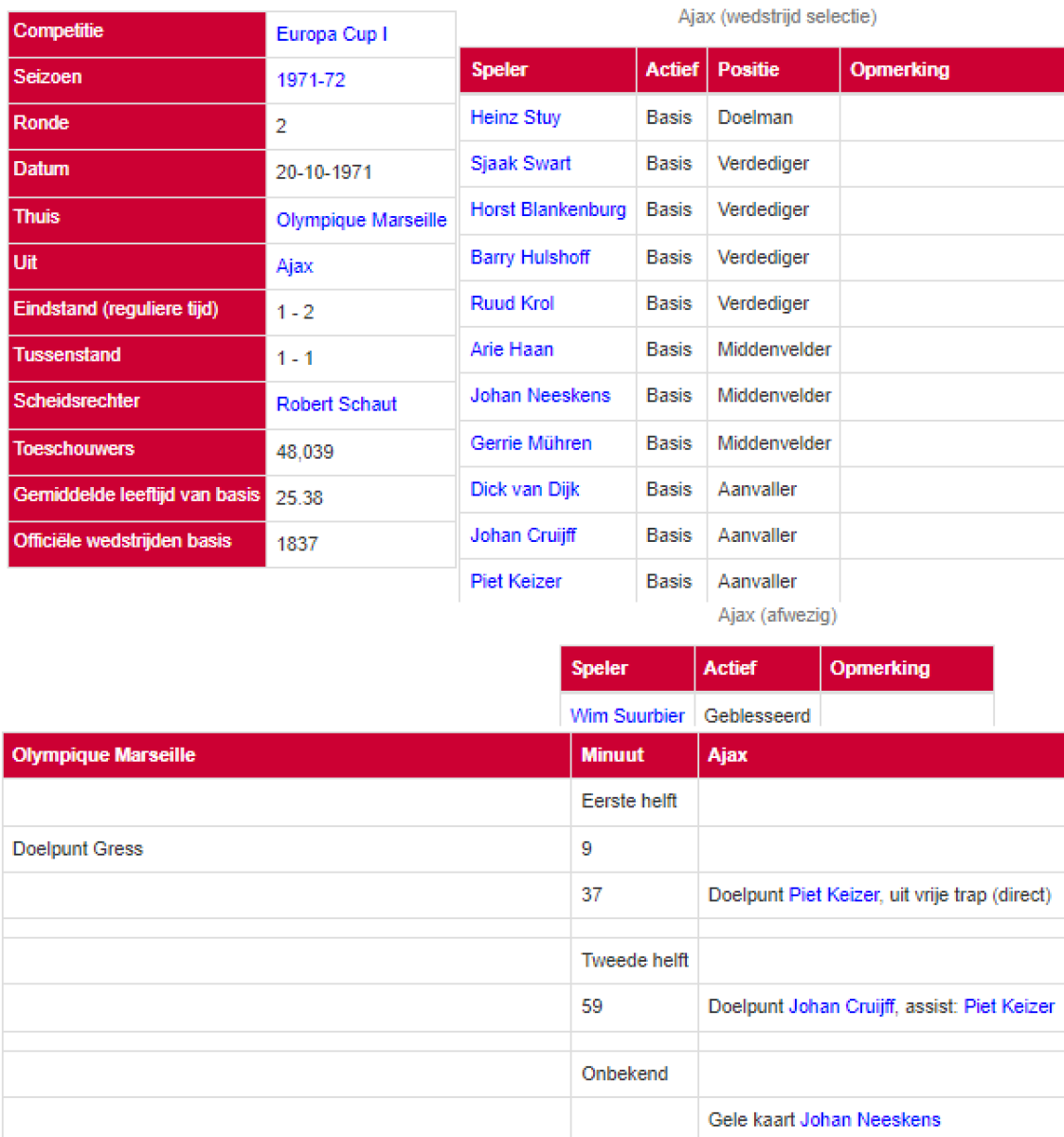
Task: Click Johan Cruijff in the squad table
Action: pyautogui.click(x=523, y=535)
